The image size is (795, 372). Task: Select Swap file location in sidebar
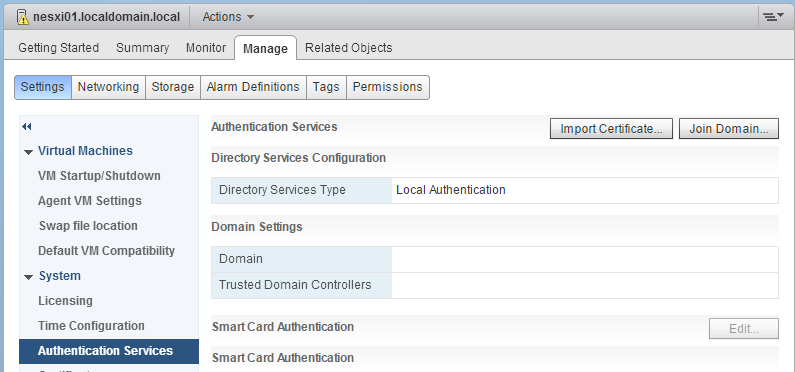(x=88, y=226)
